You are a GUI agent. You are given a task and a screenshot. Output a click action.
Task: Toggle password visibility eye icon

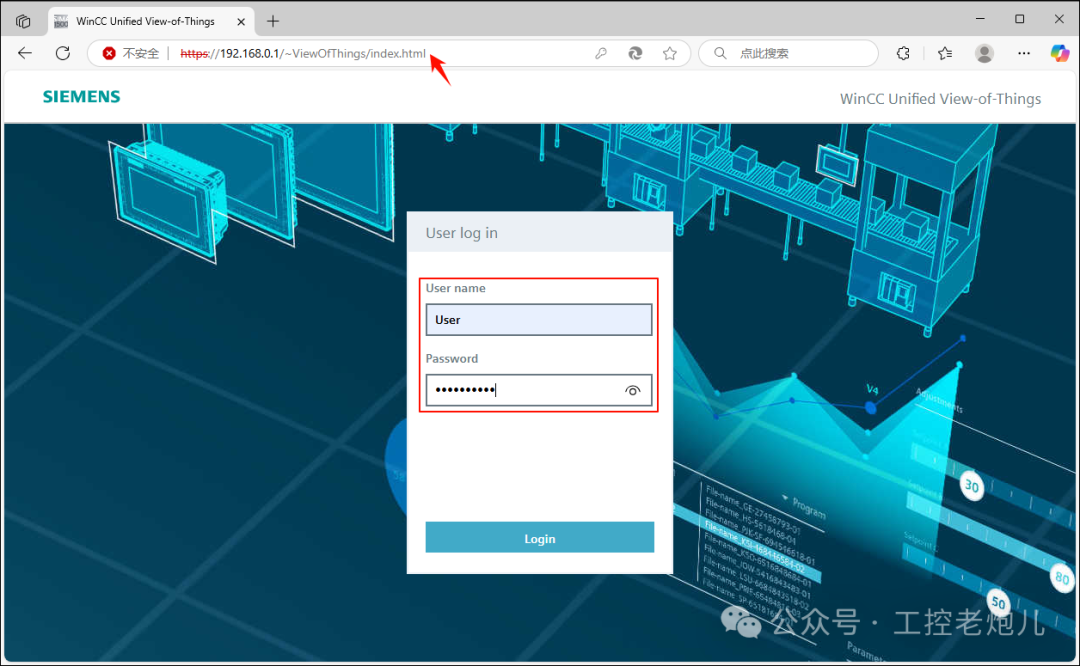632,391
